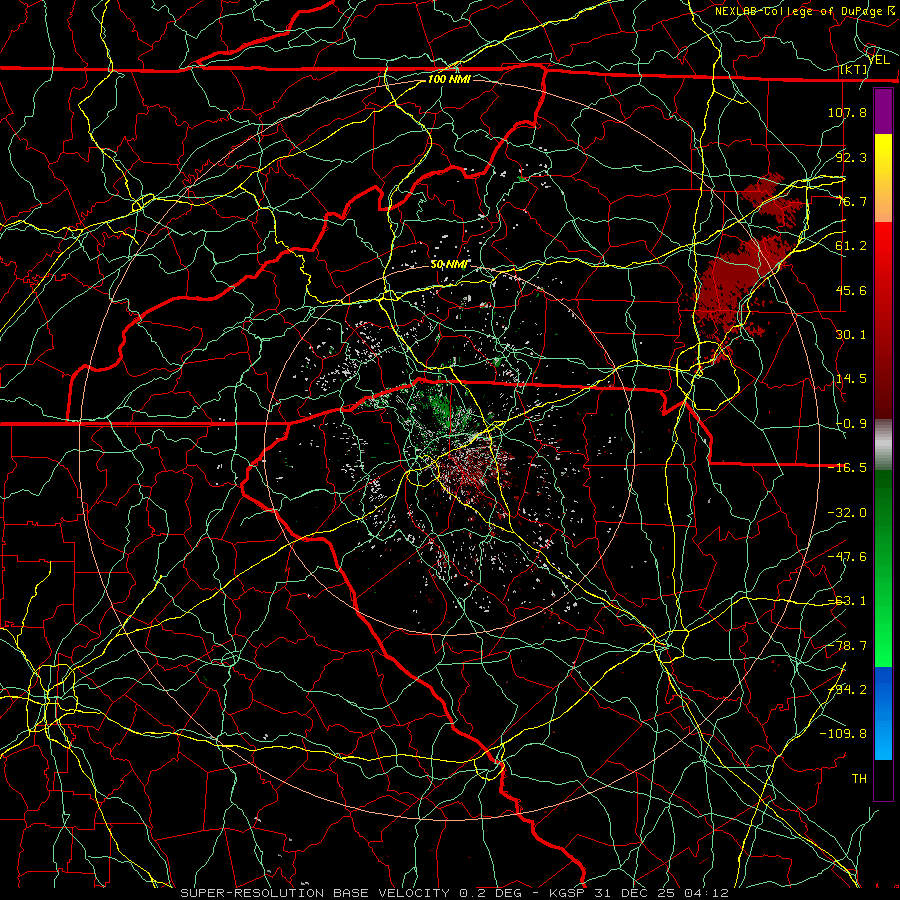Pick the purple segment of velocity scale
This screenshot has width=900, height=900.
(x=883, y=111)
